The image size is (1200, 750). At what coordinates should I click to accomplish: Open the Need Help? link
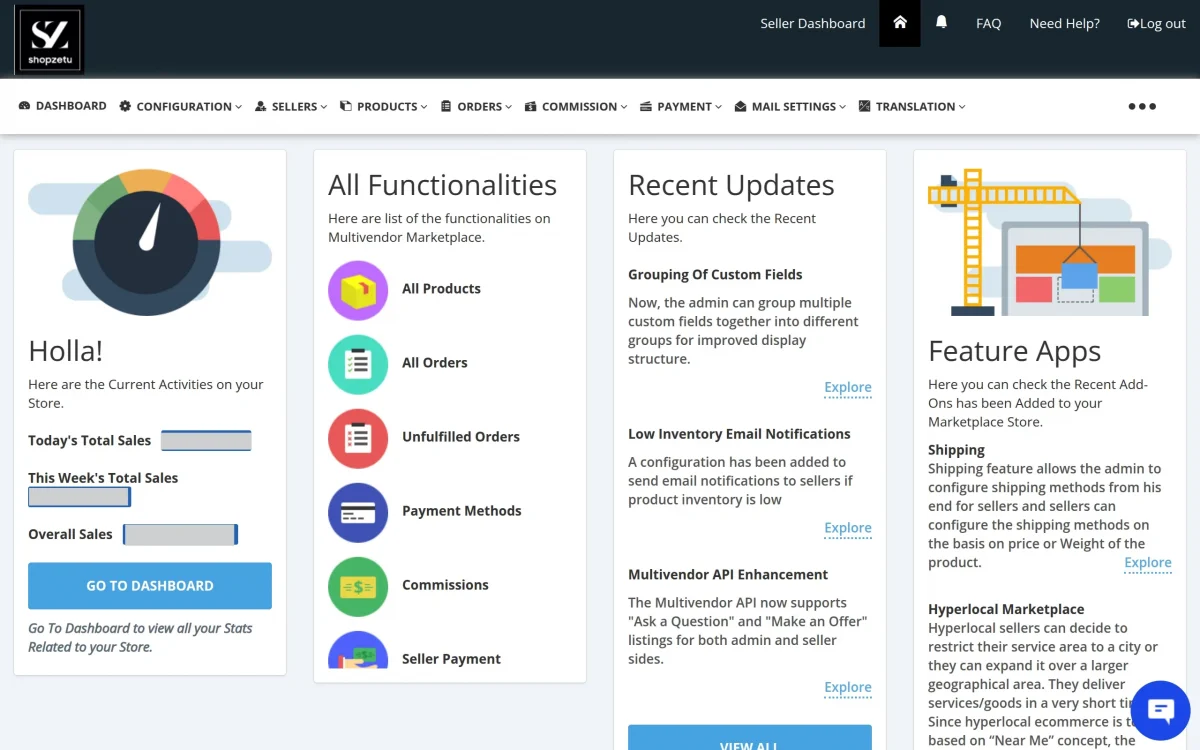(x=1064, y=23)
